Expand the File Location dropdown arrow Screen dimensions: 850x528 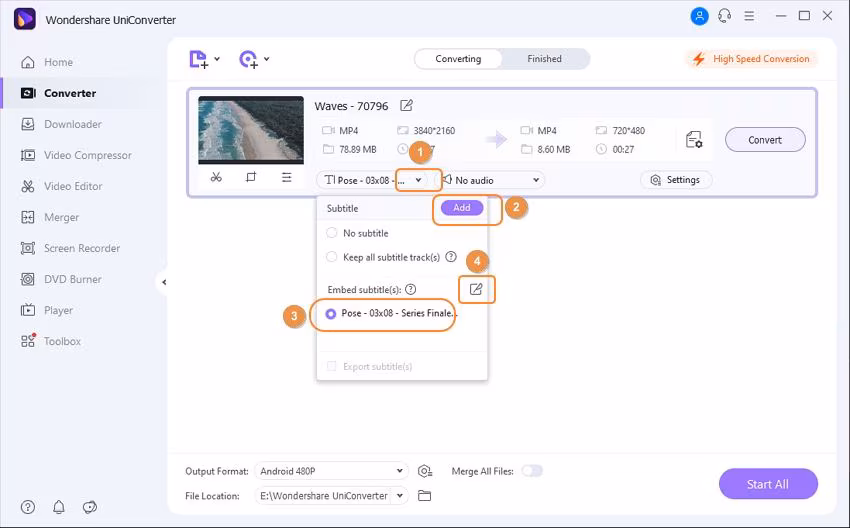pyautogui.click(x=400, y=495)
